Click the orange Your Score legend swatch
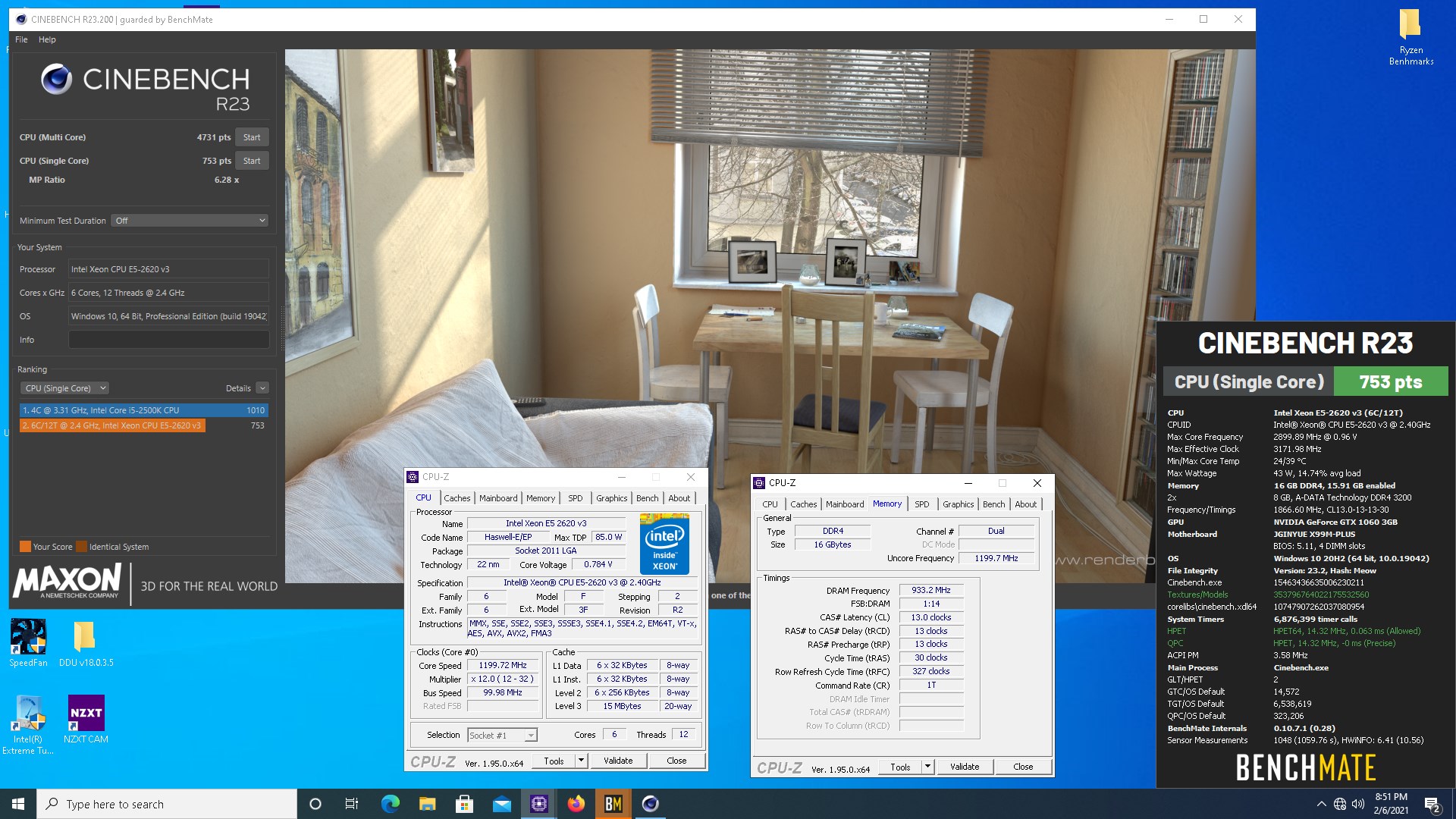Screen dimensions: 1456x819 coord(25,547)
